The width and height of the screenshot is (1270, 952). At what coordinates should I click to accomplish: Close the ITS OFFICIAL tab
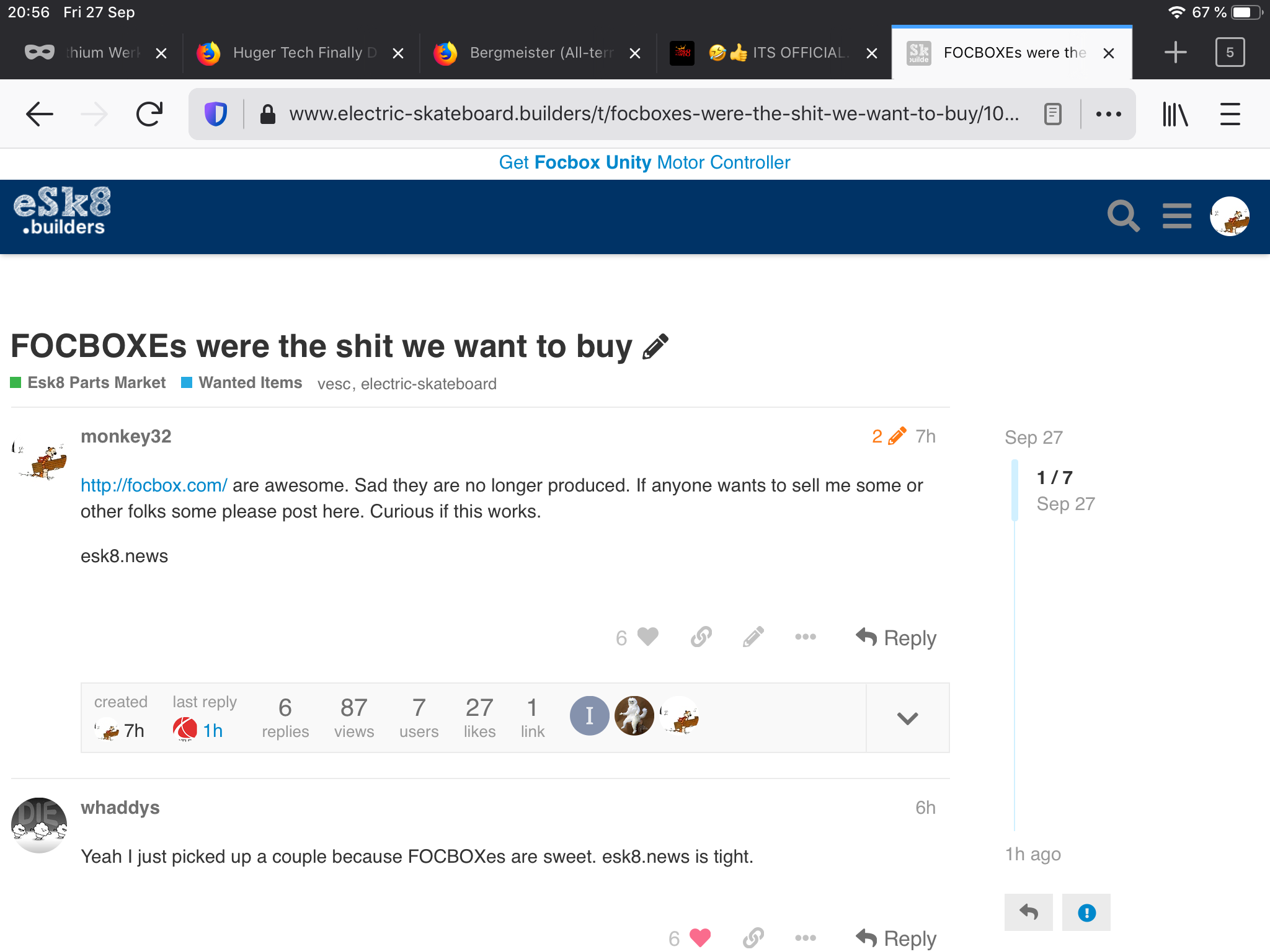[872, 53]
